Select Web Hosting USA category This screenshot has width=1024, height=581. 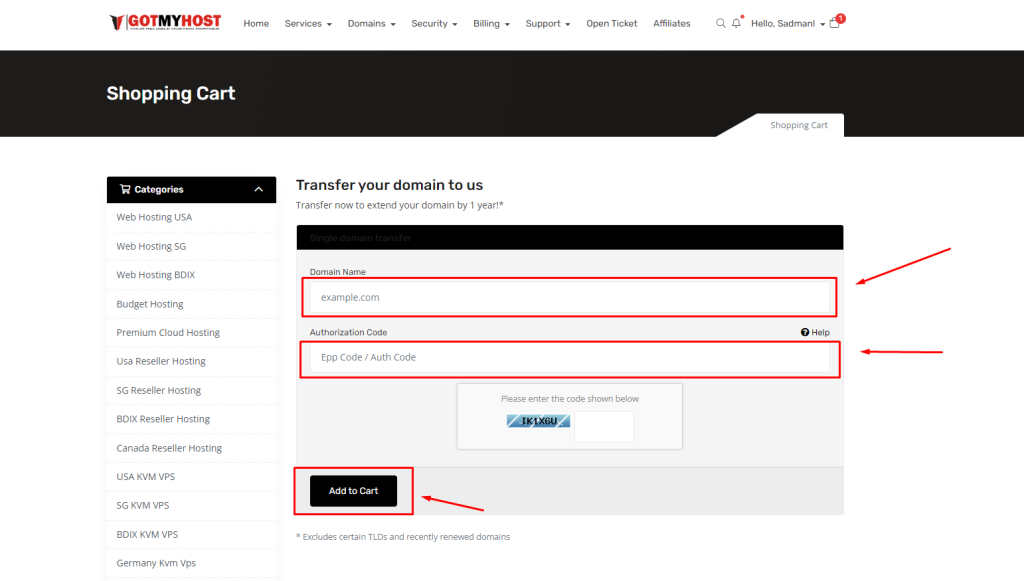(x=154, y=217)
